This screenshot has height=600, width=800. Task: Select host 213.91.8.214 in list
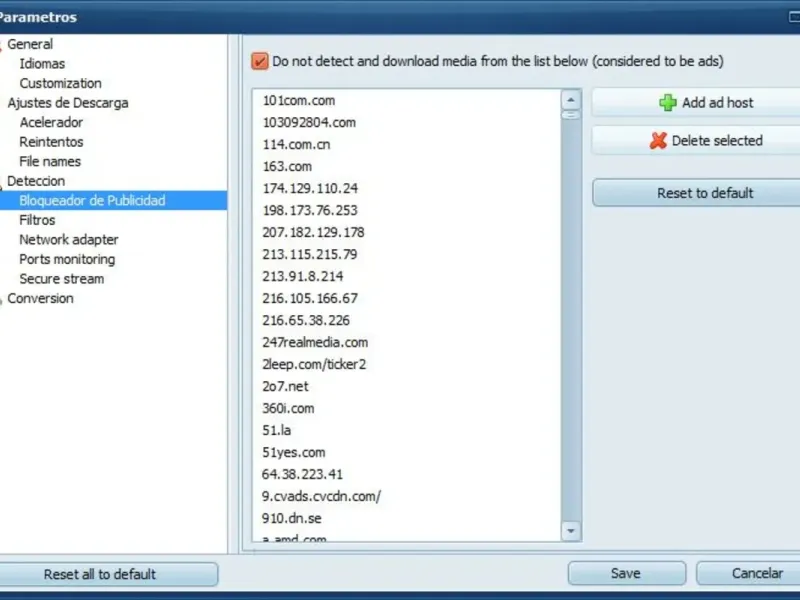tap(303, 276)
